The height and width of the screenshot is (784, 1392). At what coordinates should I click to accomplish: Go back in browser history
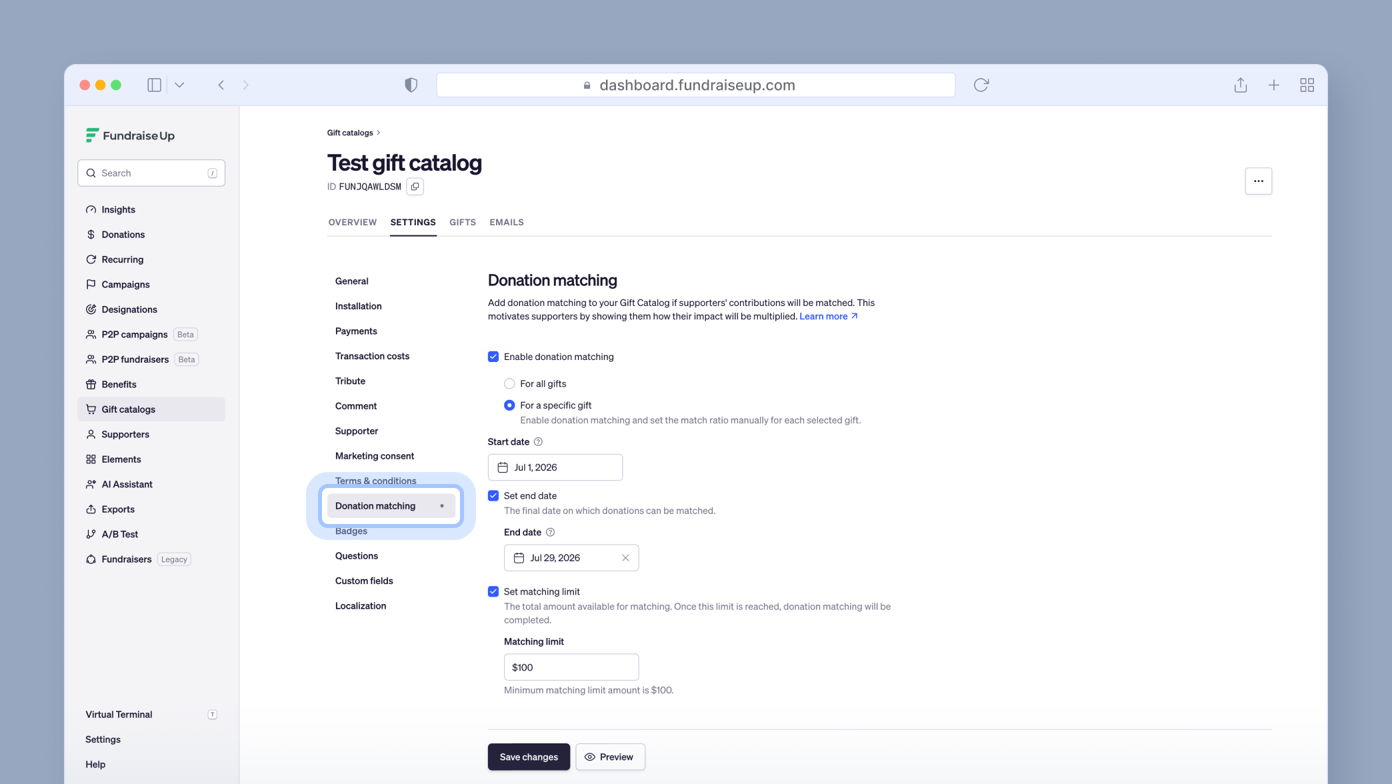tap(221, 85)
